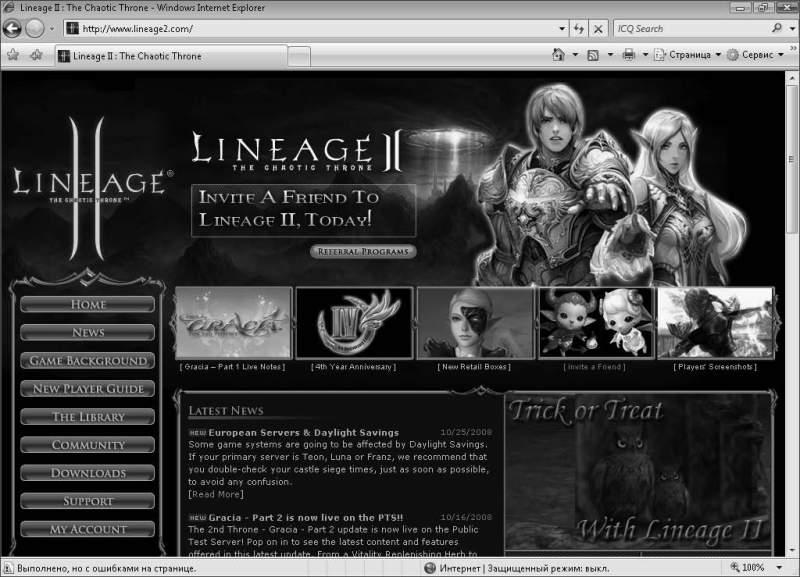Go to the Downloads page
The height and width of the screenshot is (577, 800).
tap(87, 473)
